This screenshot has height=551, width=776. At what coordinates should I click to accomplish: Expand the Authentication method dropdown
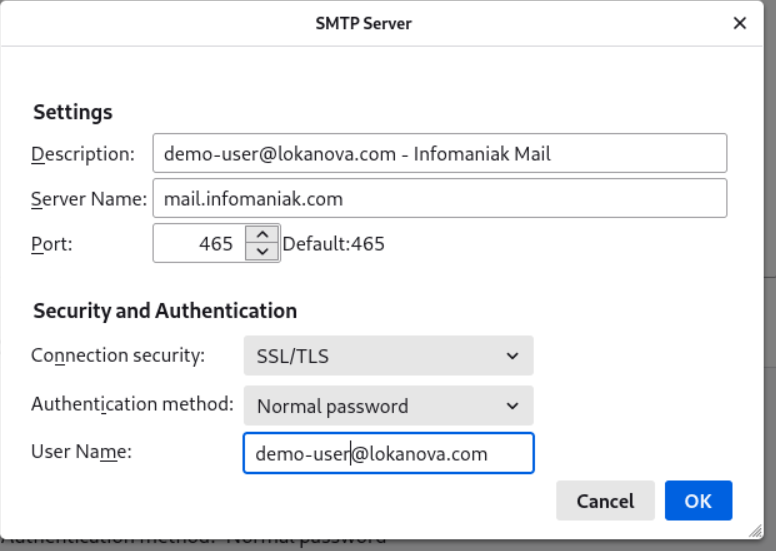coord(388,406)
